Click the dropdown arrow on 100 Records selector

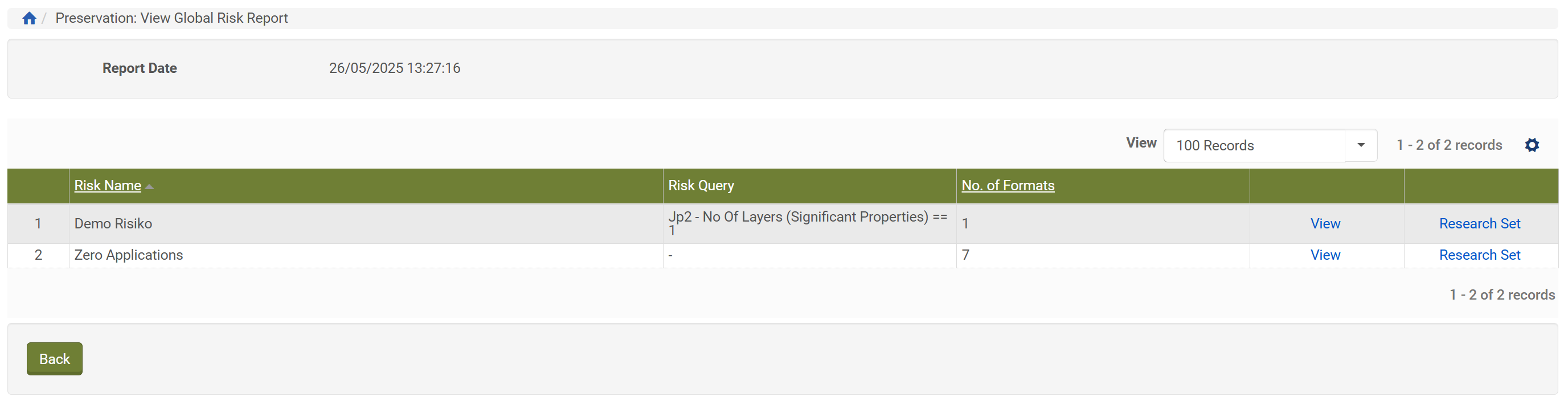[x=1362, y=145]
